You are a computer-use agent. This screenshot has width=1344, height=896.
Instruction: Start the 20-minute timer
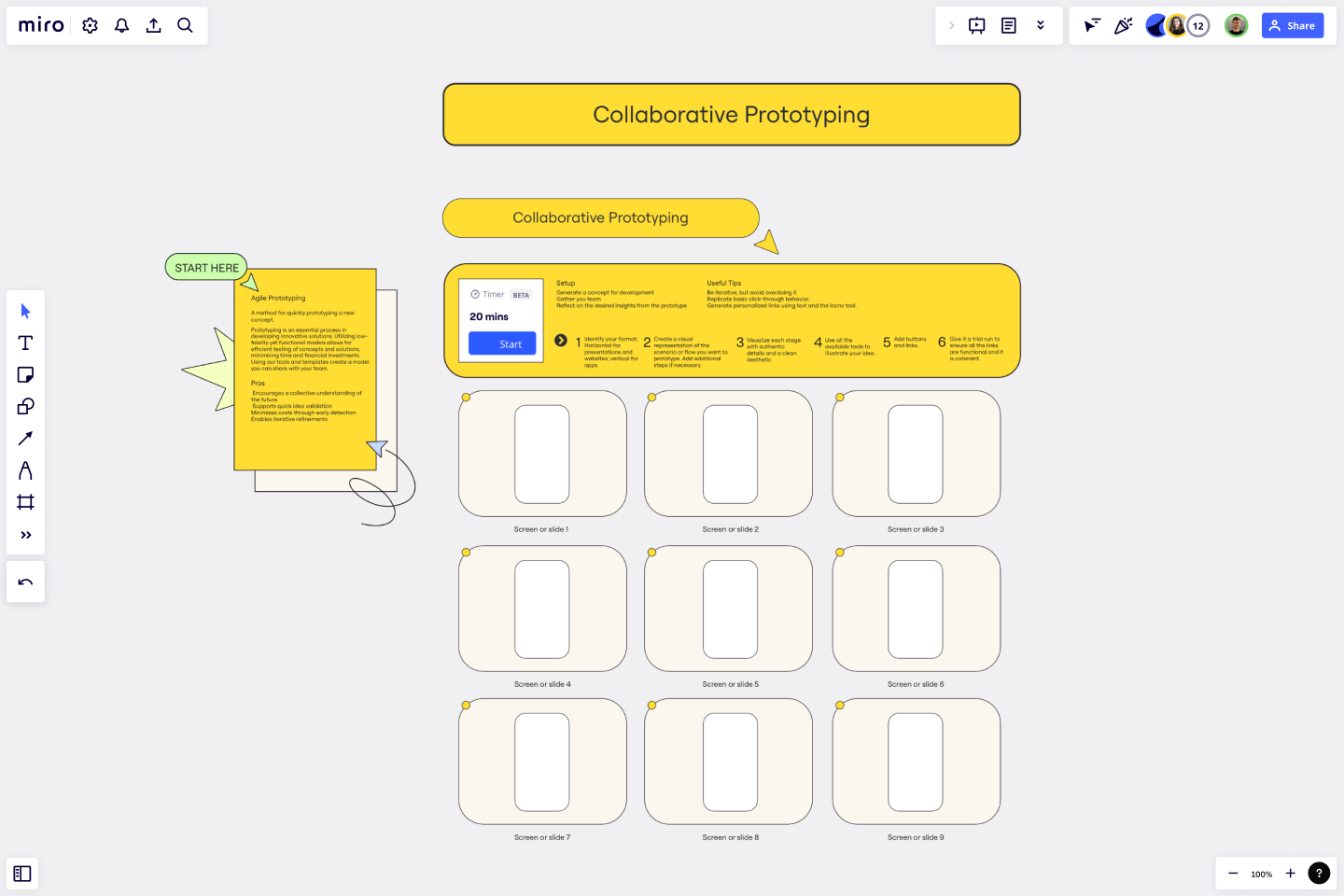(501, 343)
